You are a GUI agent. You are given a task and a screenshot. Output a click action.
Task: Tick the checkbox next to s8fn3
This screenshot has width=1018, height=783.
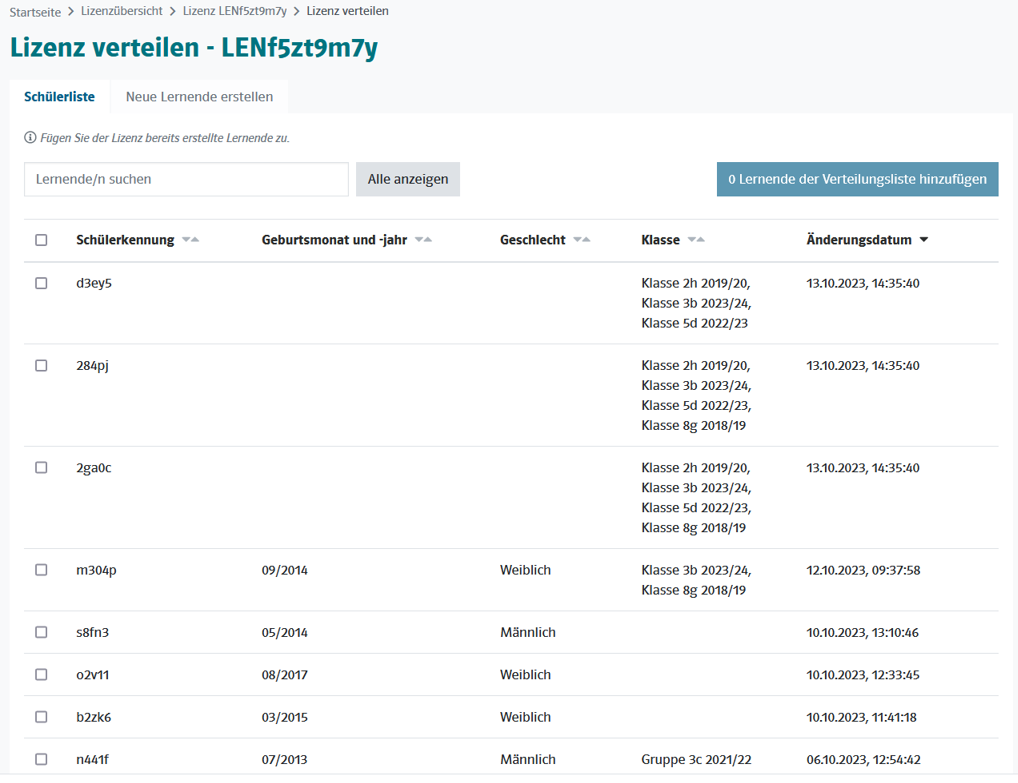click(x=41, y=632)
